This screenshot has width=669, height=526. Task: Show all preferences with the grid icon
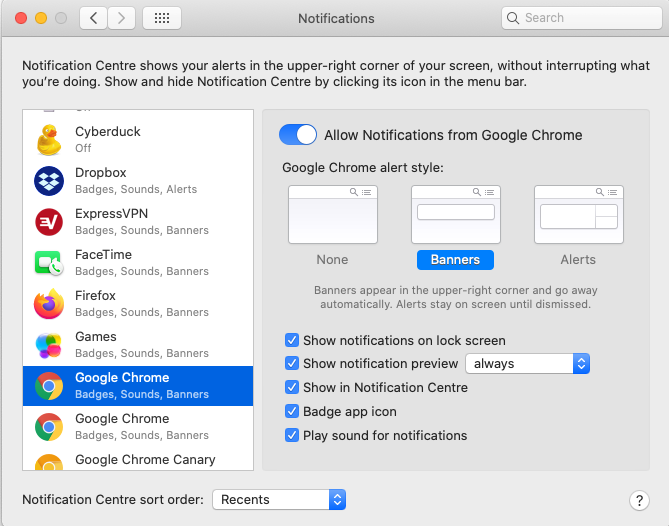tap(162, 18)
